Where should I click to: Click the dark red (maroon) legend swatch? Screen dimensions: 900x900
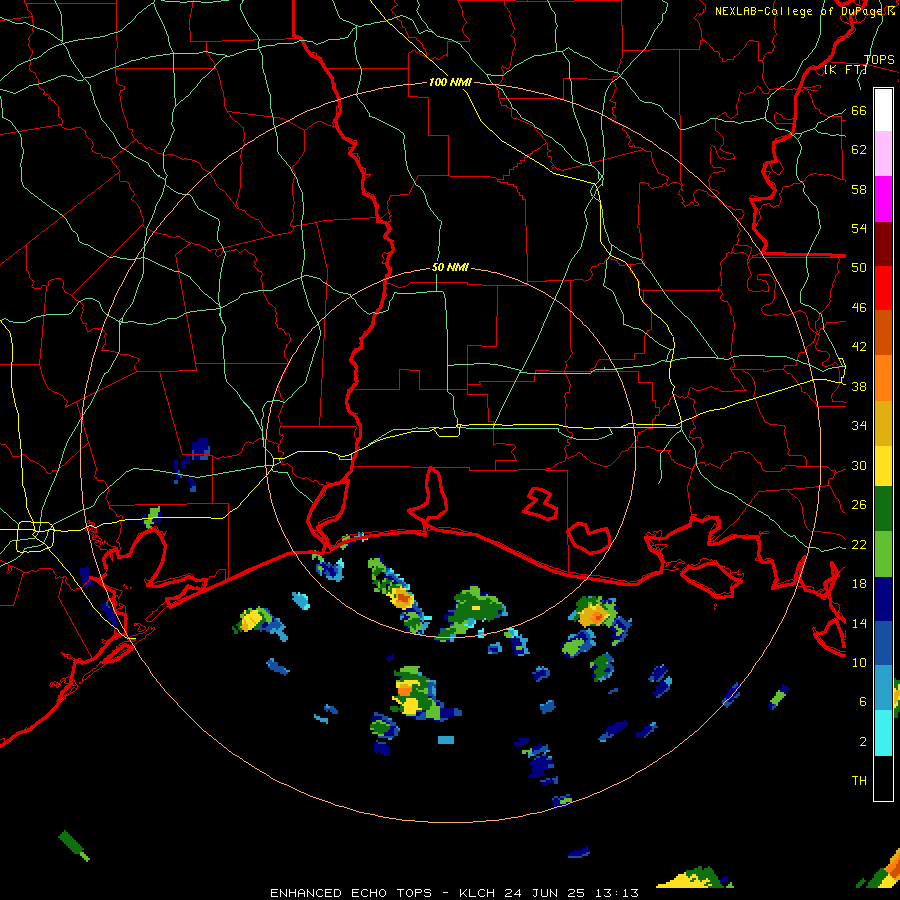[883, 243]
